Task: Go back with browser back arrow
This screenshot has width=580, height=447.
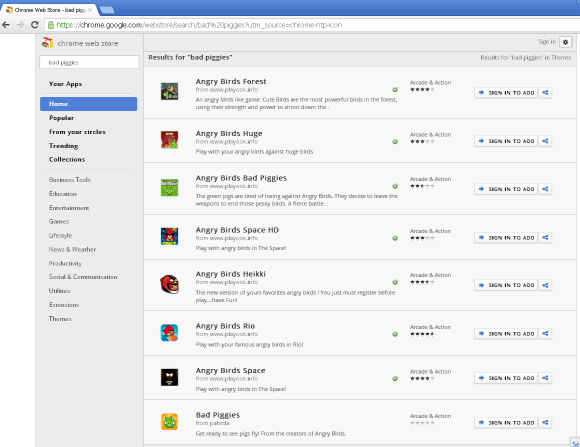Action: (6, 25)
